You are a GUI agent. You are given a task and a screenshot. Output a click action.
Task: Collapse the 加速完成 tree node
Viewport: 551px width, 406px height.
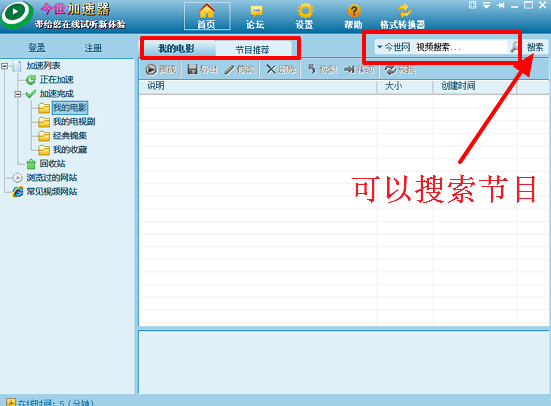(18, 94)
